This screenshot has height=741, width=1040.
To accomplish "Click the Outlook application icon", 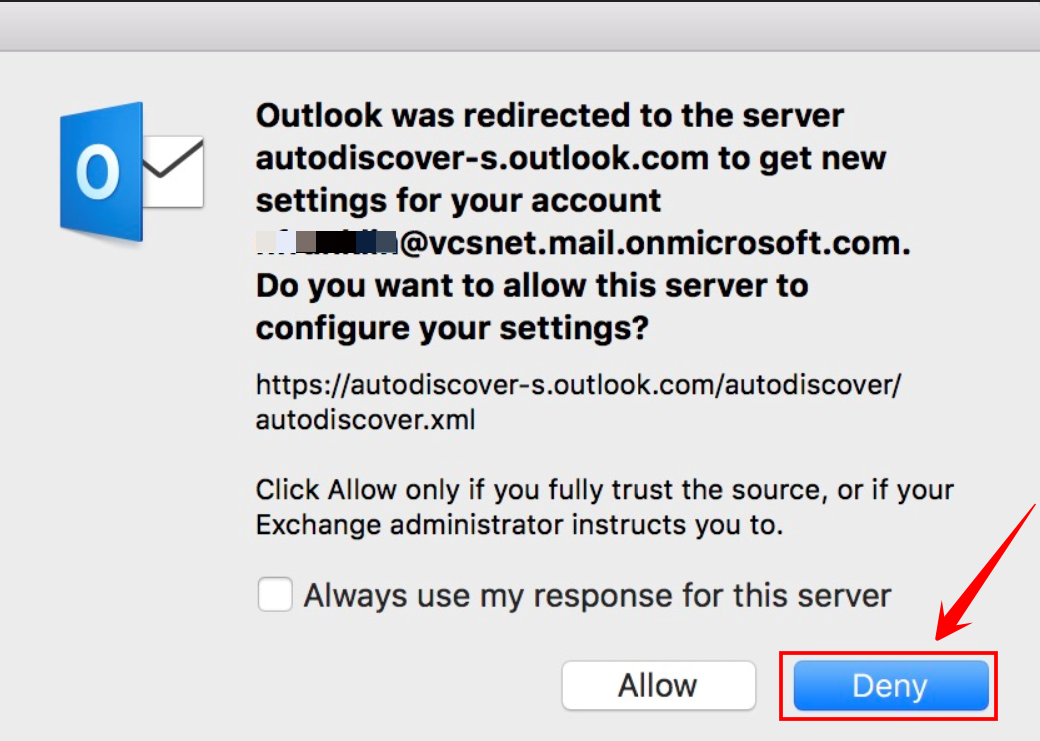I will click(x=132, y=170).
